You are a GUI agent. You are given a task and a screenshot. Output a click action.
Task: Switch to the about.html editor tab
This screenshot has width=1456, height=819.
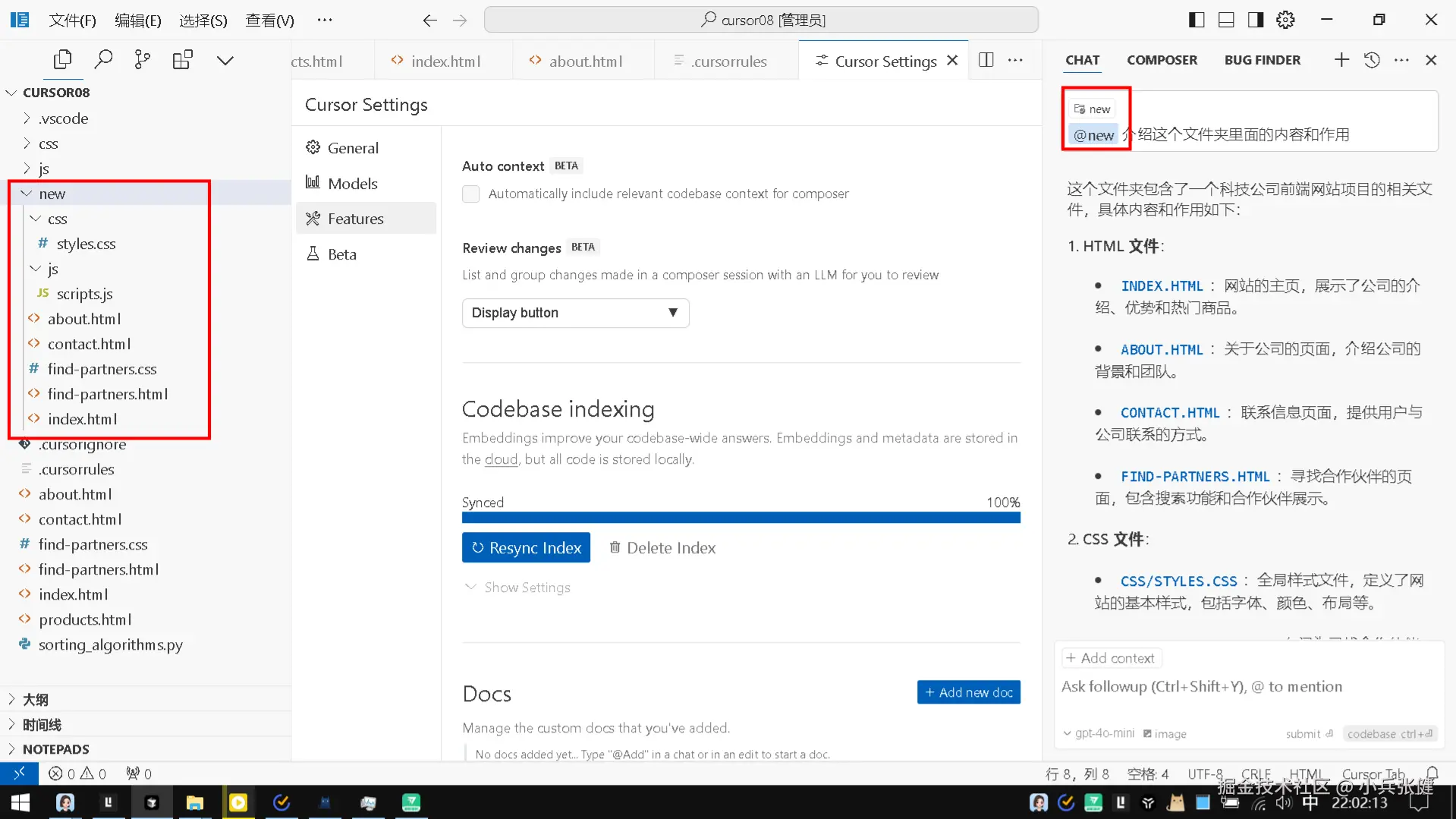click(x=583, y=61)
